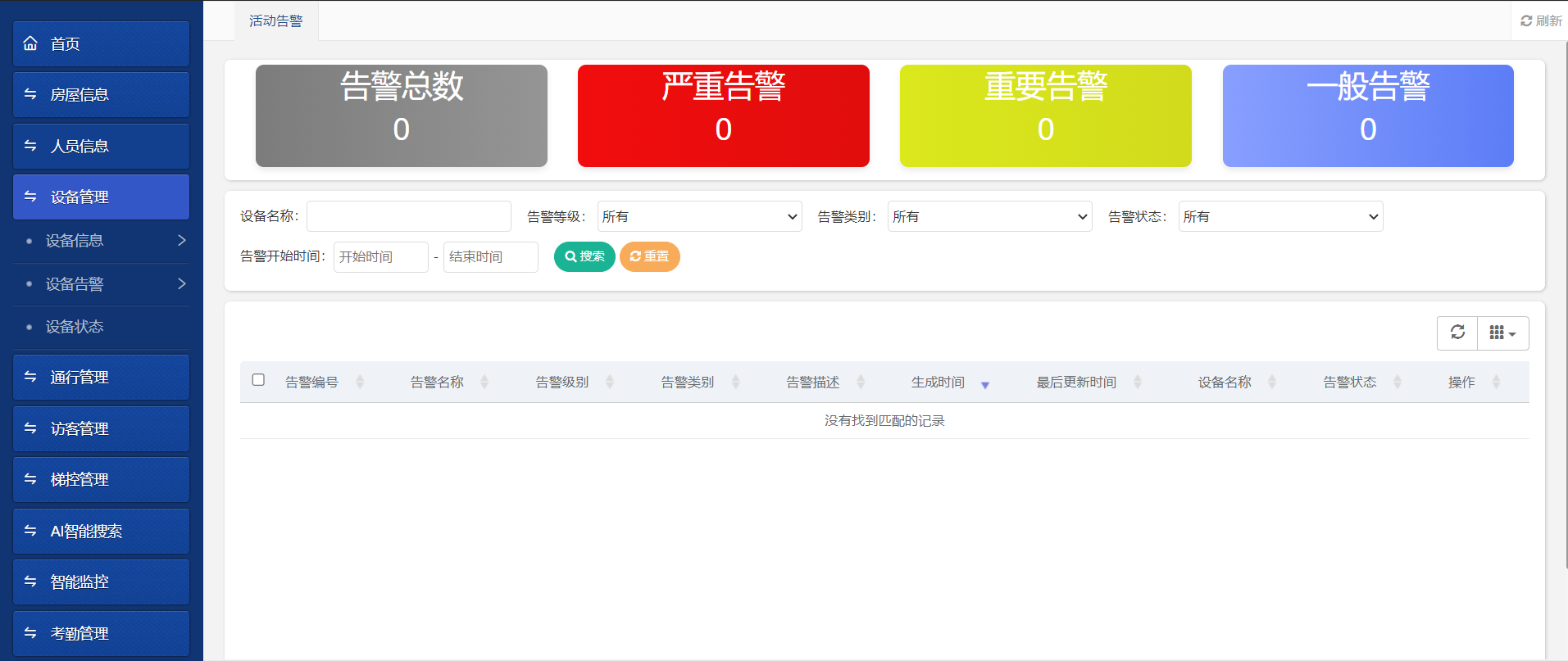Click the 开始时间 date field

point(381,256)
